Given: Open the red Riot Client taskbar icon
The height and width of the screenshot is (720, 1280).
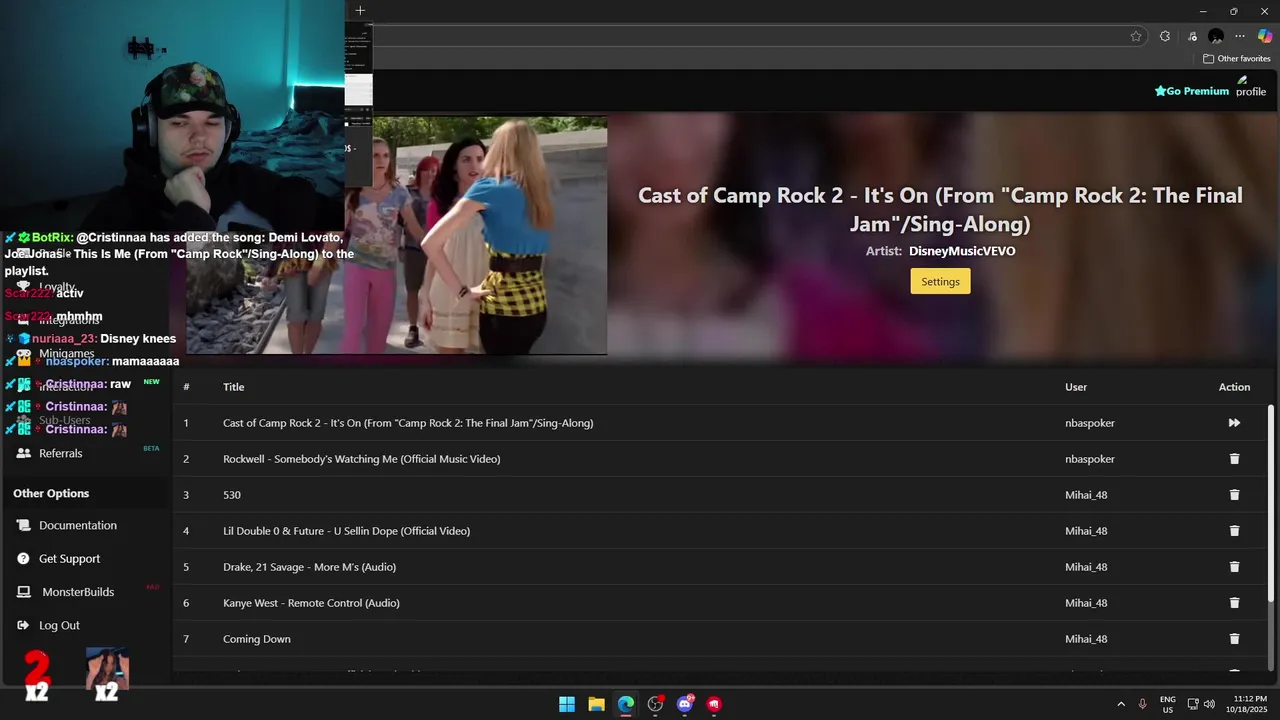Looking at the screenshot, I should coord(714,704).
